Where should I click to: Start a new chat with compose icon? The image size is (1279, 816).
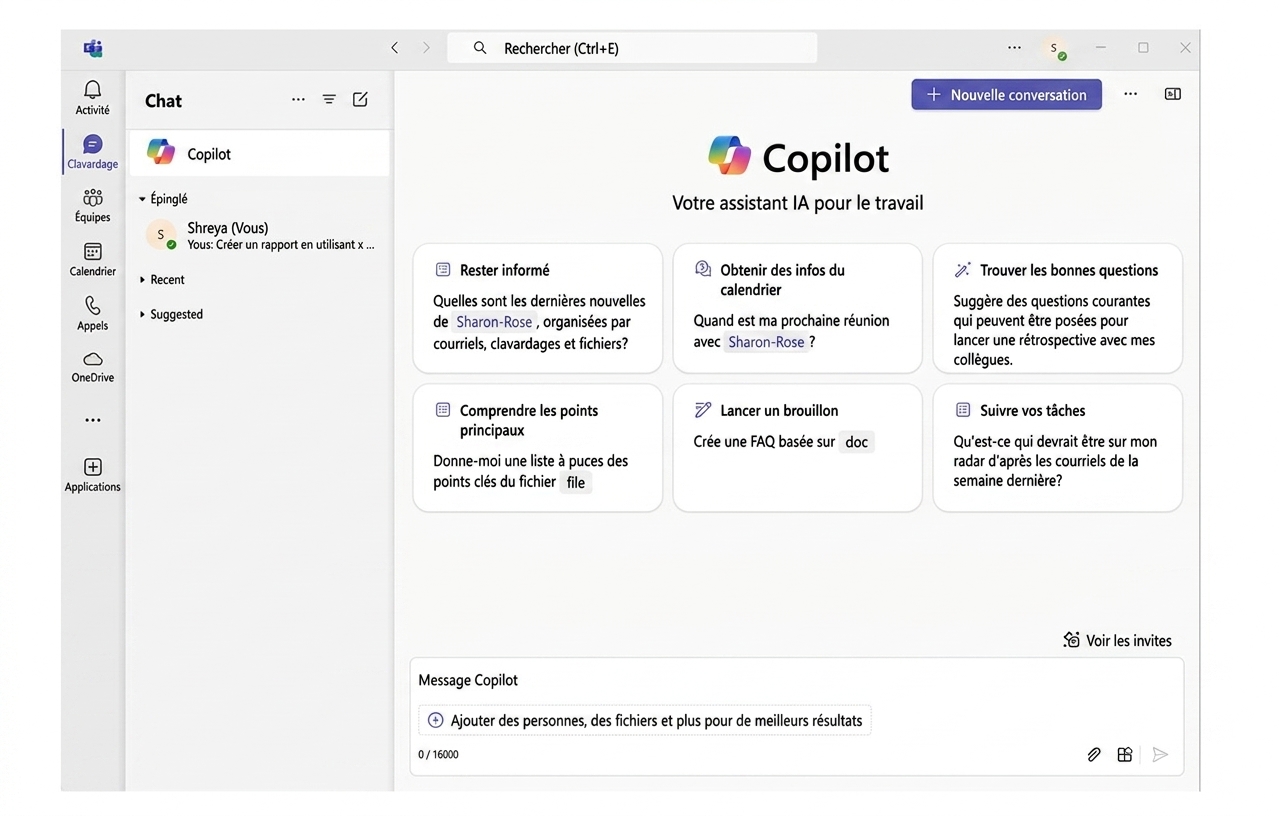[x=360, y=99]
